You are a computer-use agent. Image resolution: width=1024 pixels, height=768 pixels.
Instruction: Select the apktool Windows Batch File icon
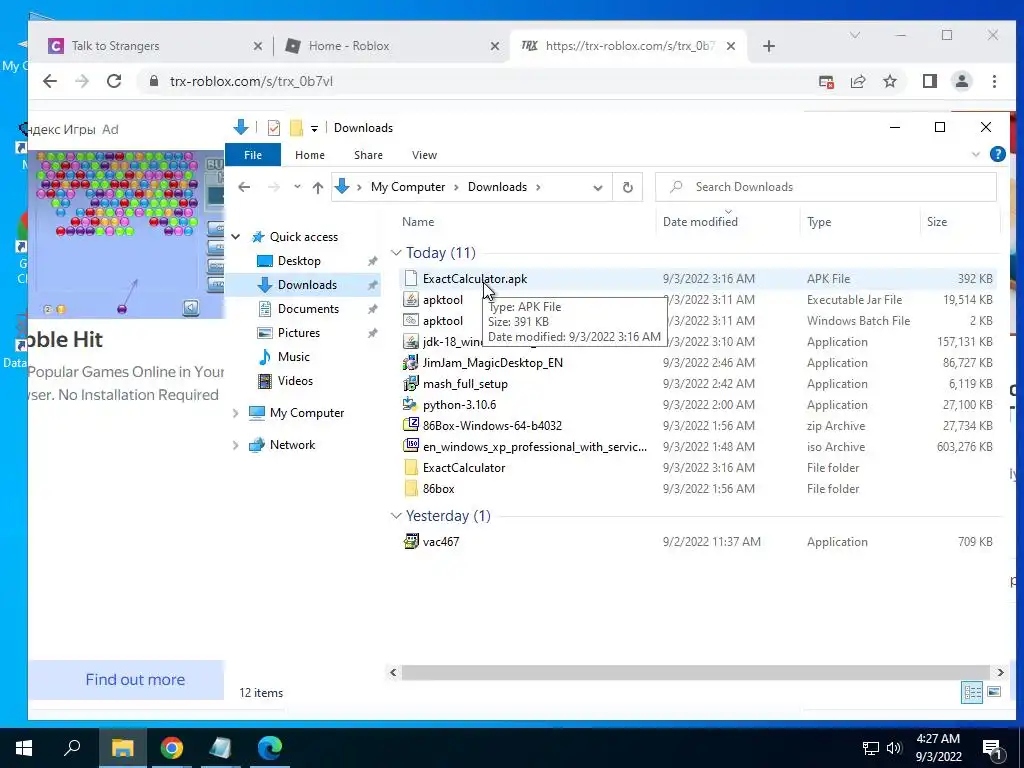click(411, 321)
